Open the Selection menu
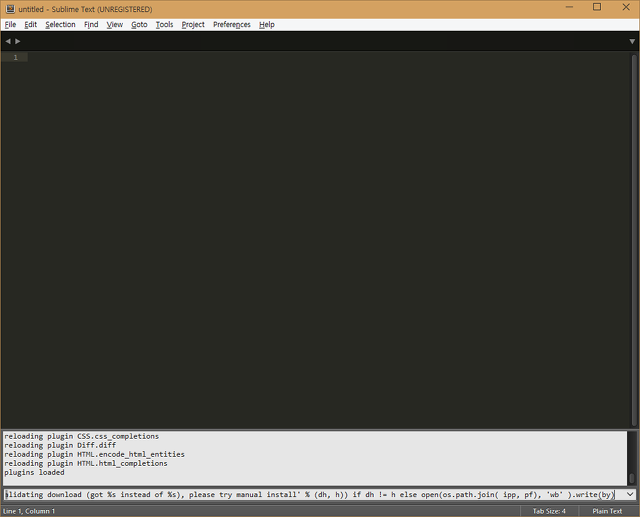The image size is (640, 517). (x=60, y=24)
